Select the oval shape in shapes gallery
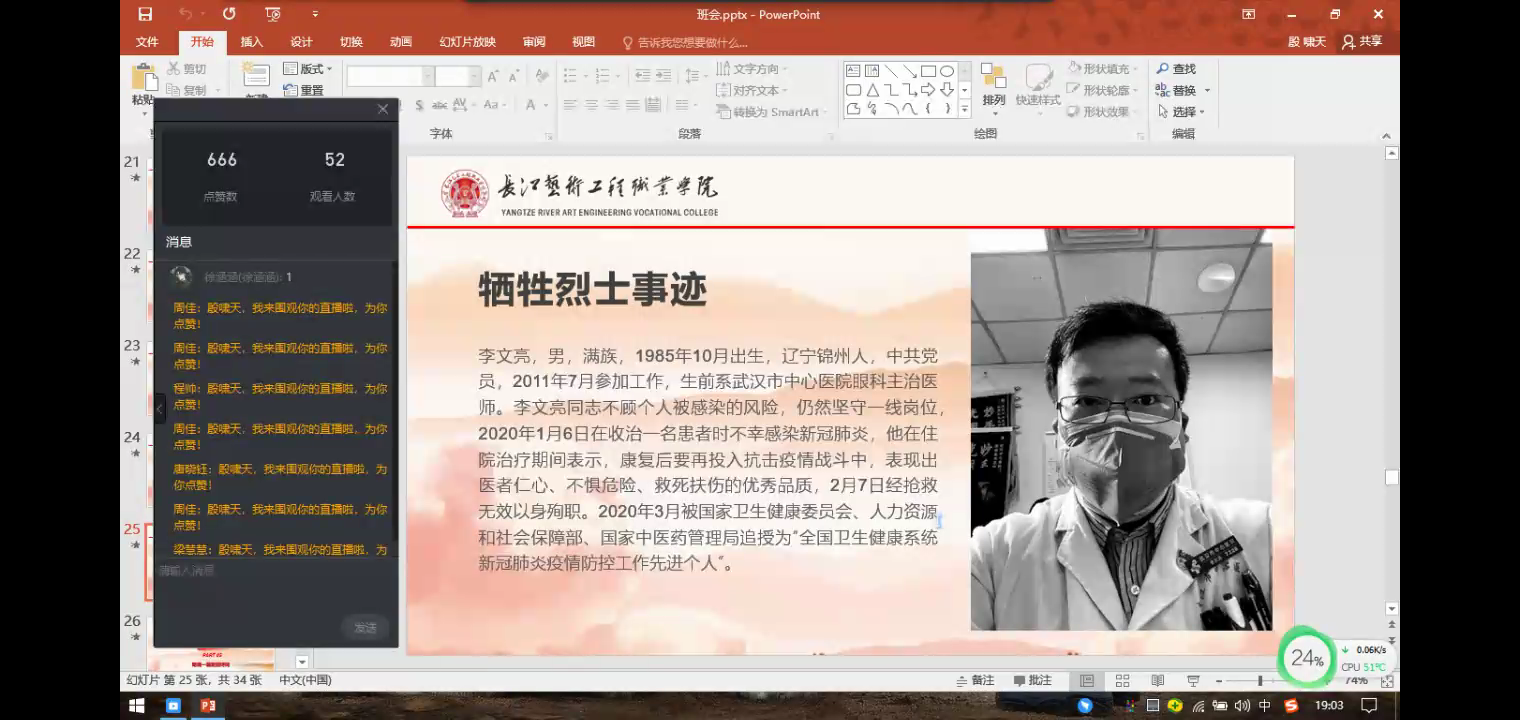Screen dimensions: 1520x720 point(946,71)
